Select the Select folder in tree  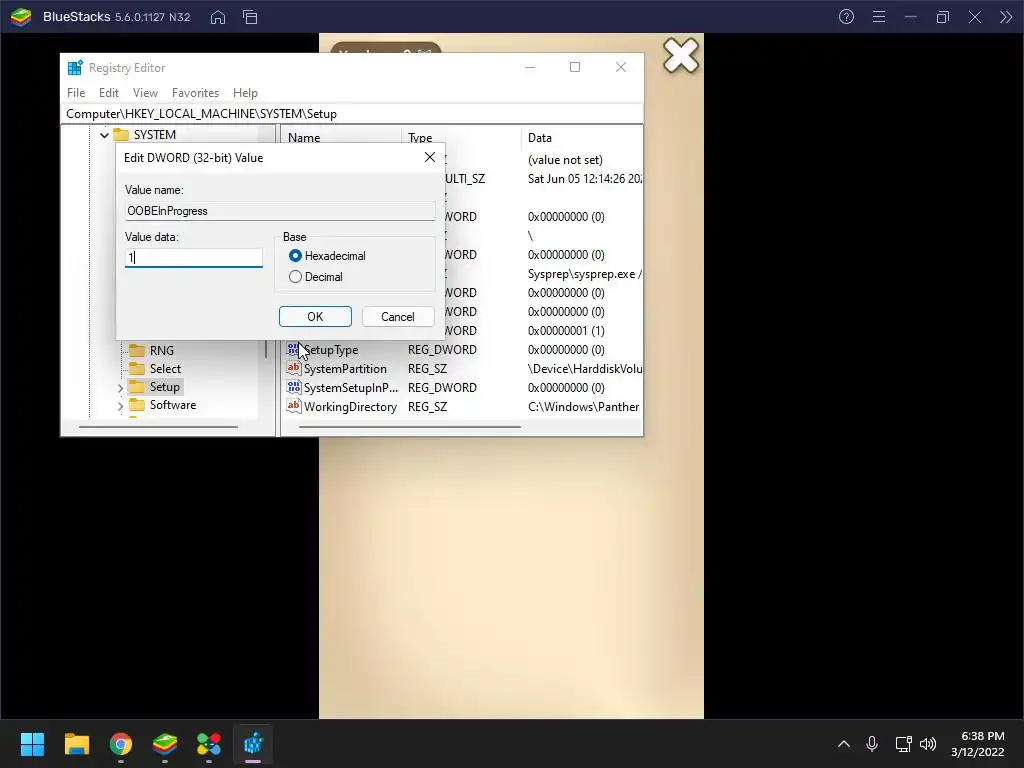[165, 369]
